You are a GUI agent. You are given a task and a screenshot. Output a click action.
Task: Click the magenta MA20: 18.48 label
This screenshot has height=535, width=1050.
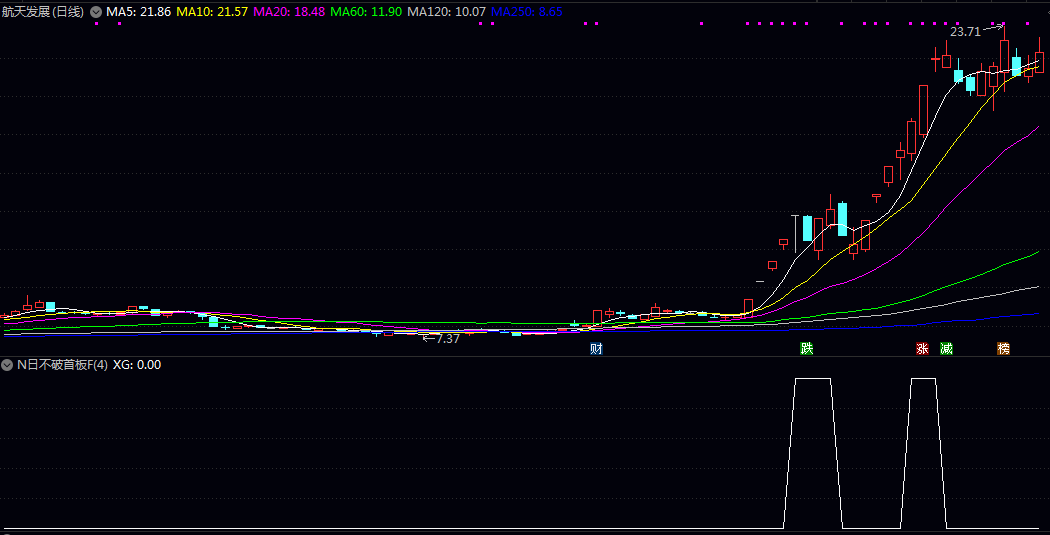(x=291, y=12)
